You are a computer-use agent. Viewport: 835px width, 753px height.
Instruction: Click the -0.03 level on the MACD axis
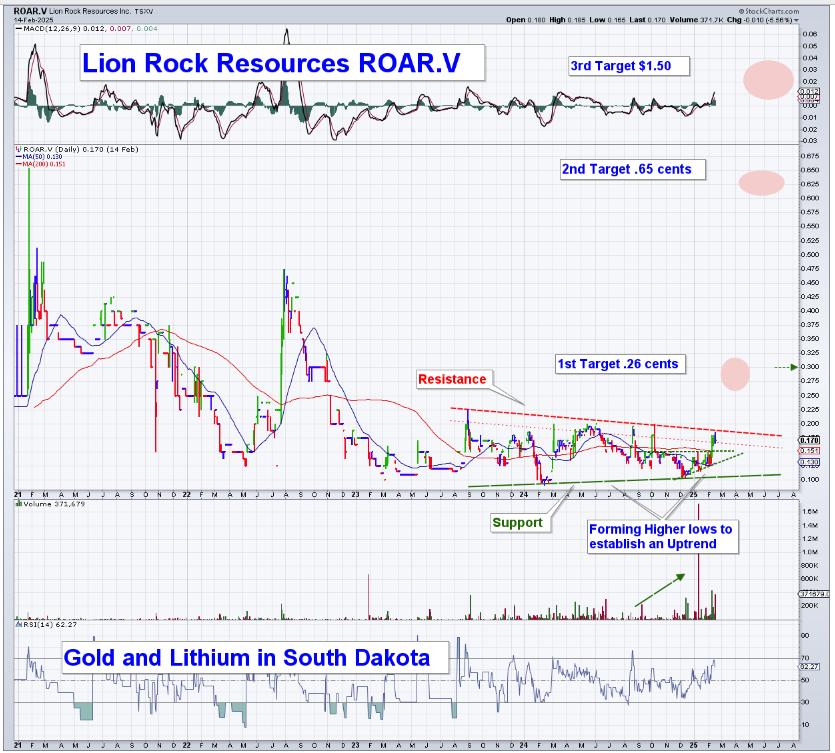click(x=809, y=141)
